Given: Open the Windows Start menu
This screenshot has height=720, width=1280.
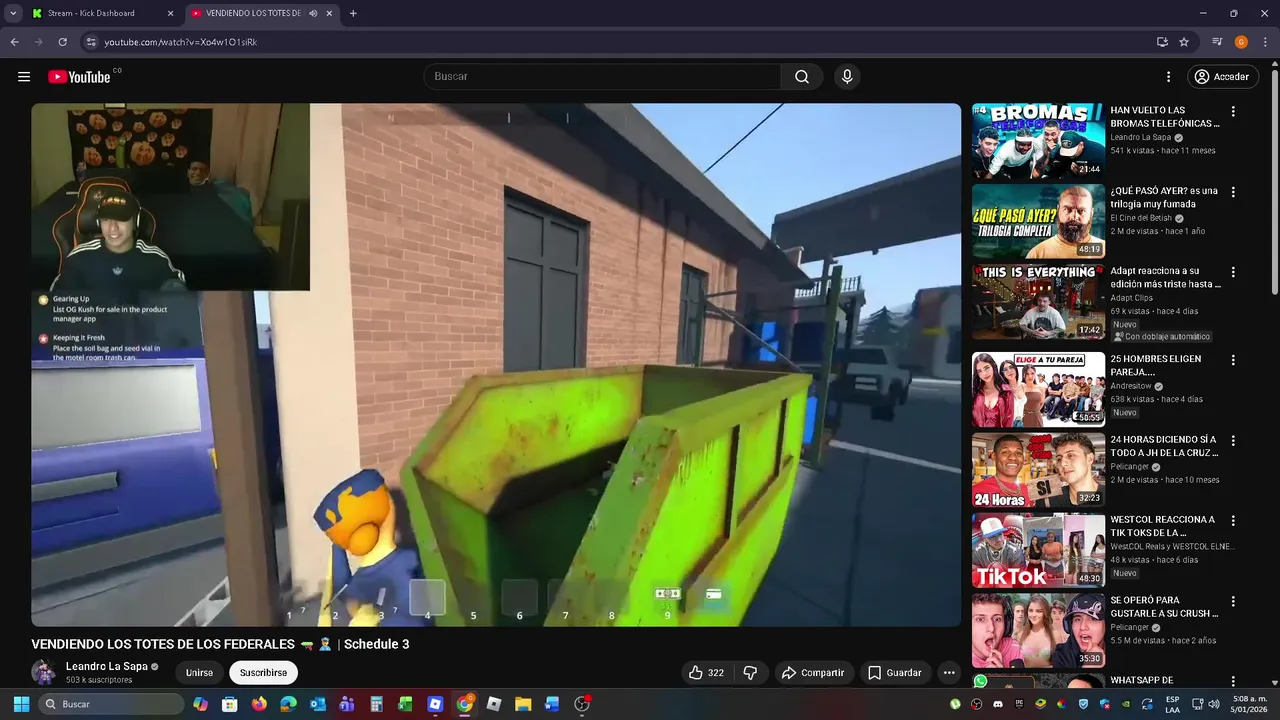Looking at the screenshot, I should click(21, 704).
